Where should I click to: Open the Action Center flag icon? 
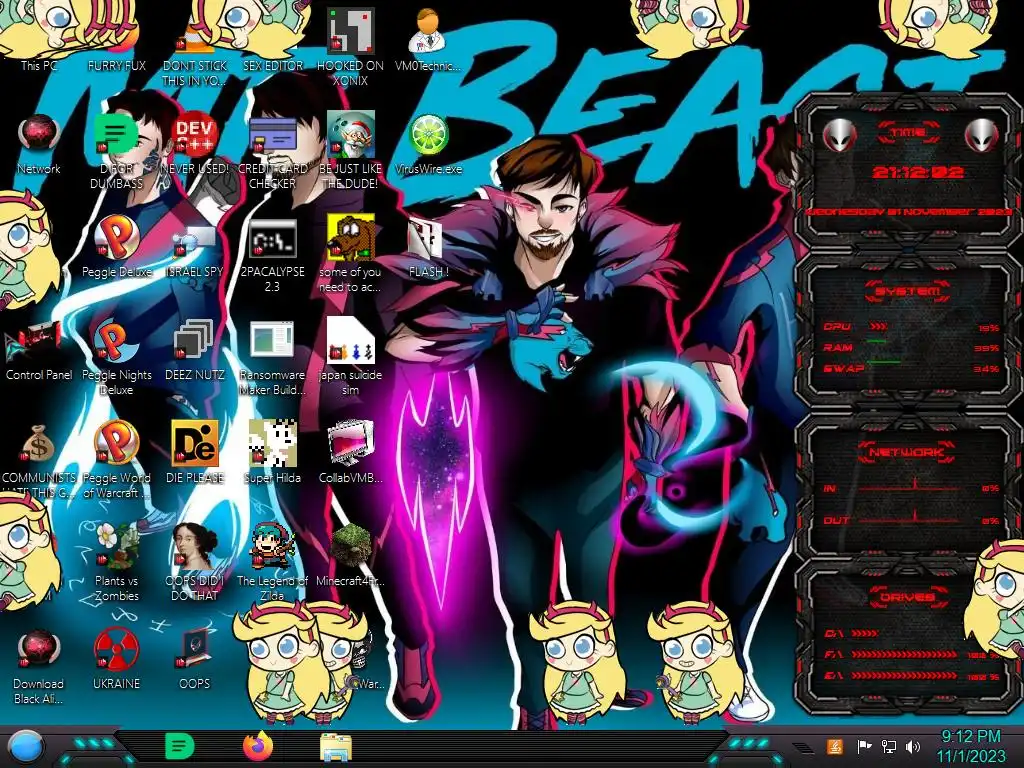(x=864, y=746)
